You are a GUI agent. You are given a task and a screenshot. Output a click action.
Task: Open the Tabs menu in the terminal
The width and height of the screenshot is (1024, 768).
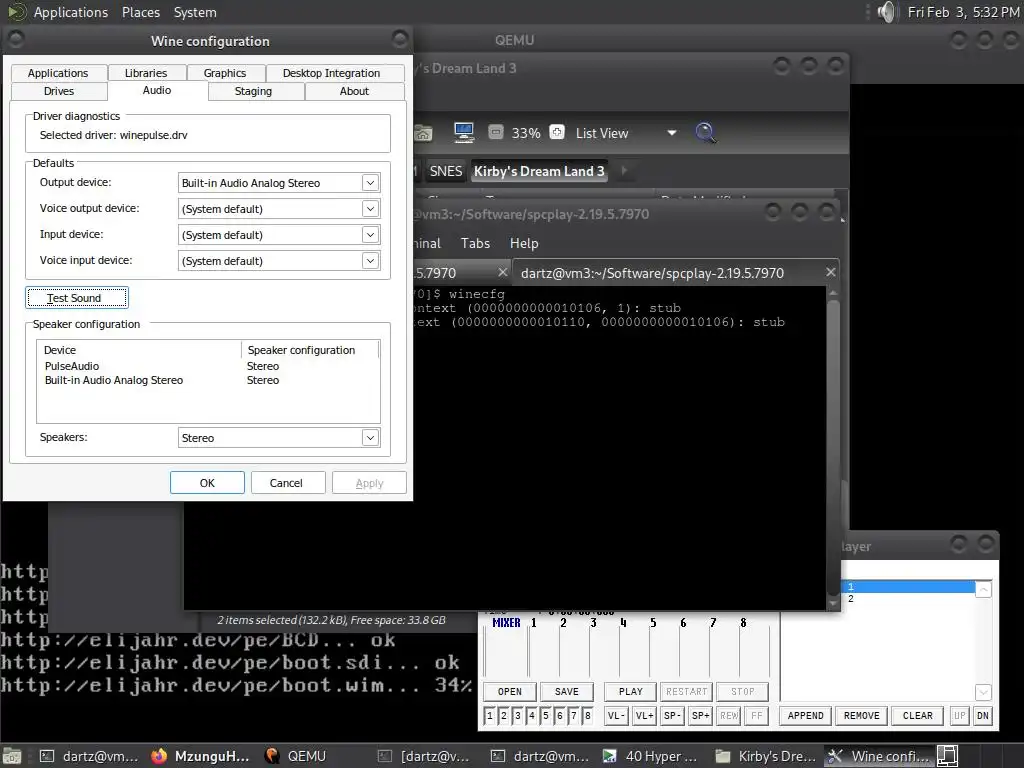[475, 243]
